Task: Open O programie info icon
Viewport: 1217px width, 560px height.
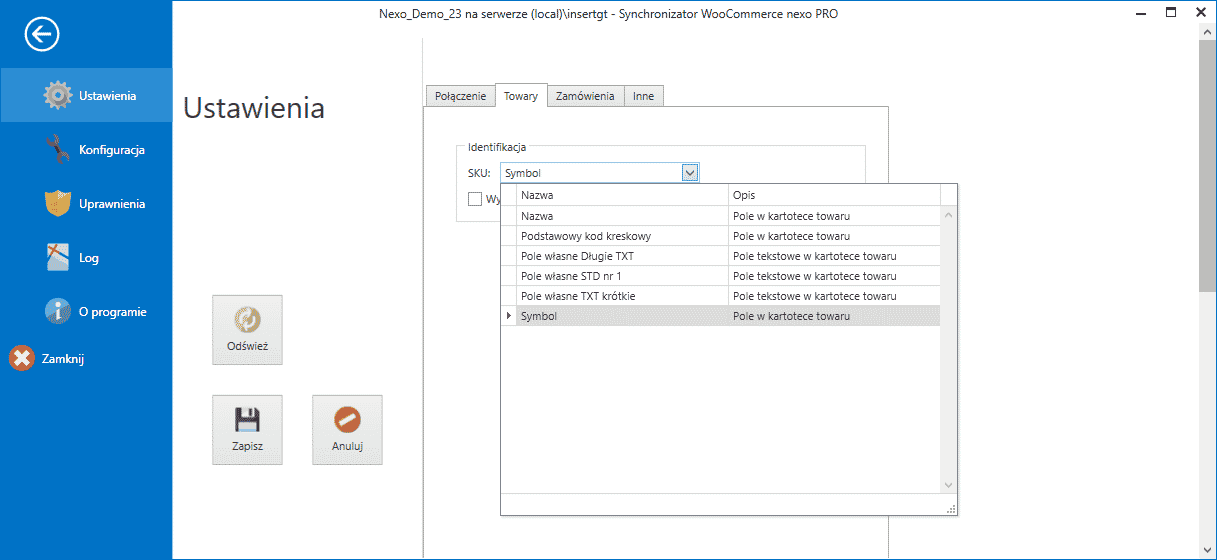Action: [58, 311]
